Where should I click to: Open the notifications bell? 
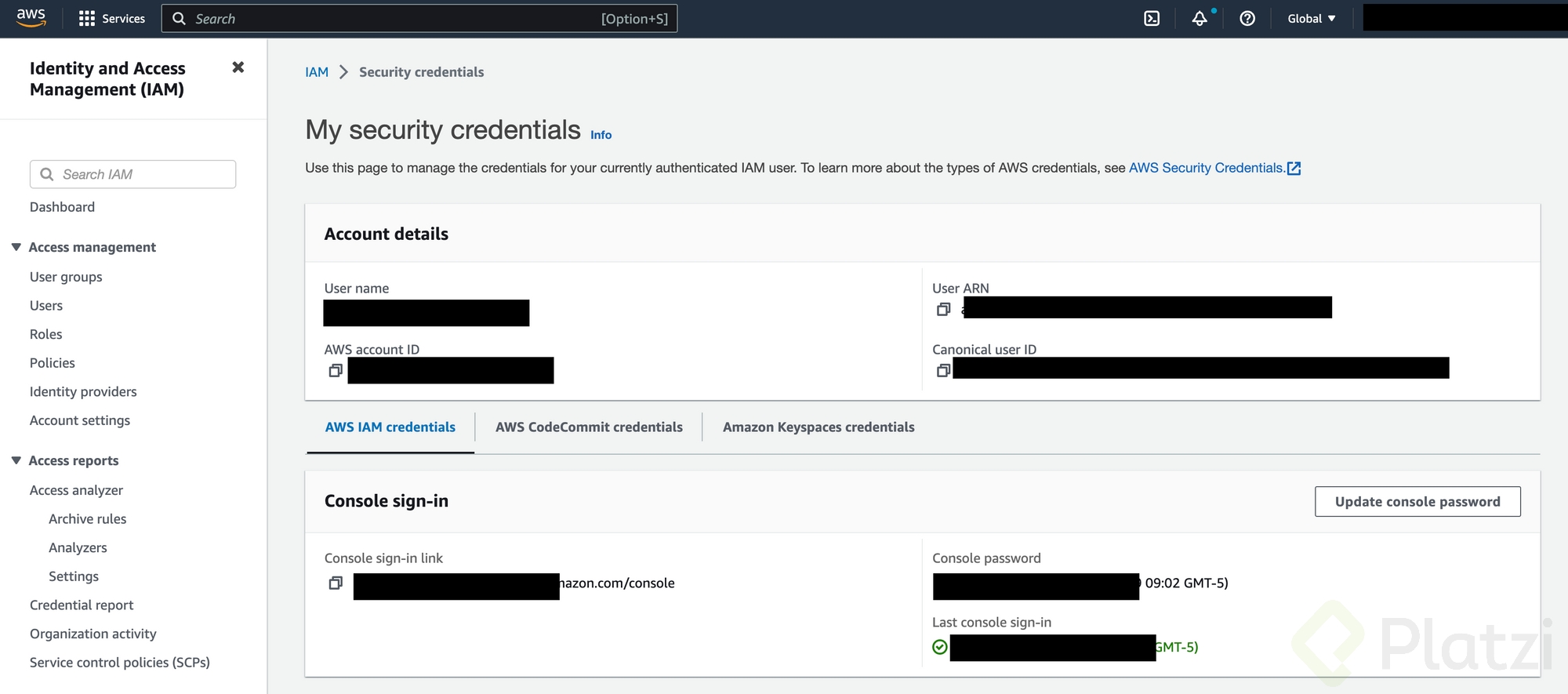coord(1200,19)
